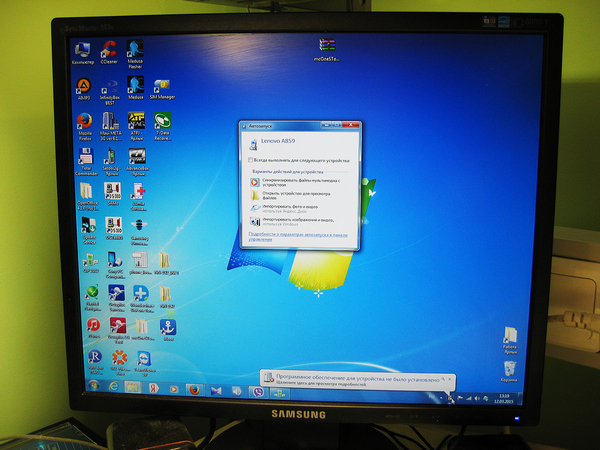
Task: Open the taskbar clock and date
Action: click(504, 399)
